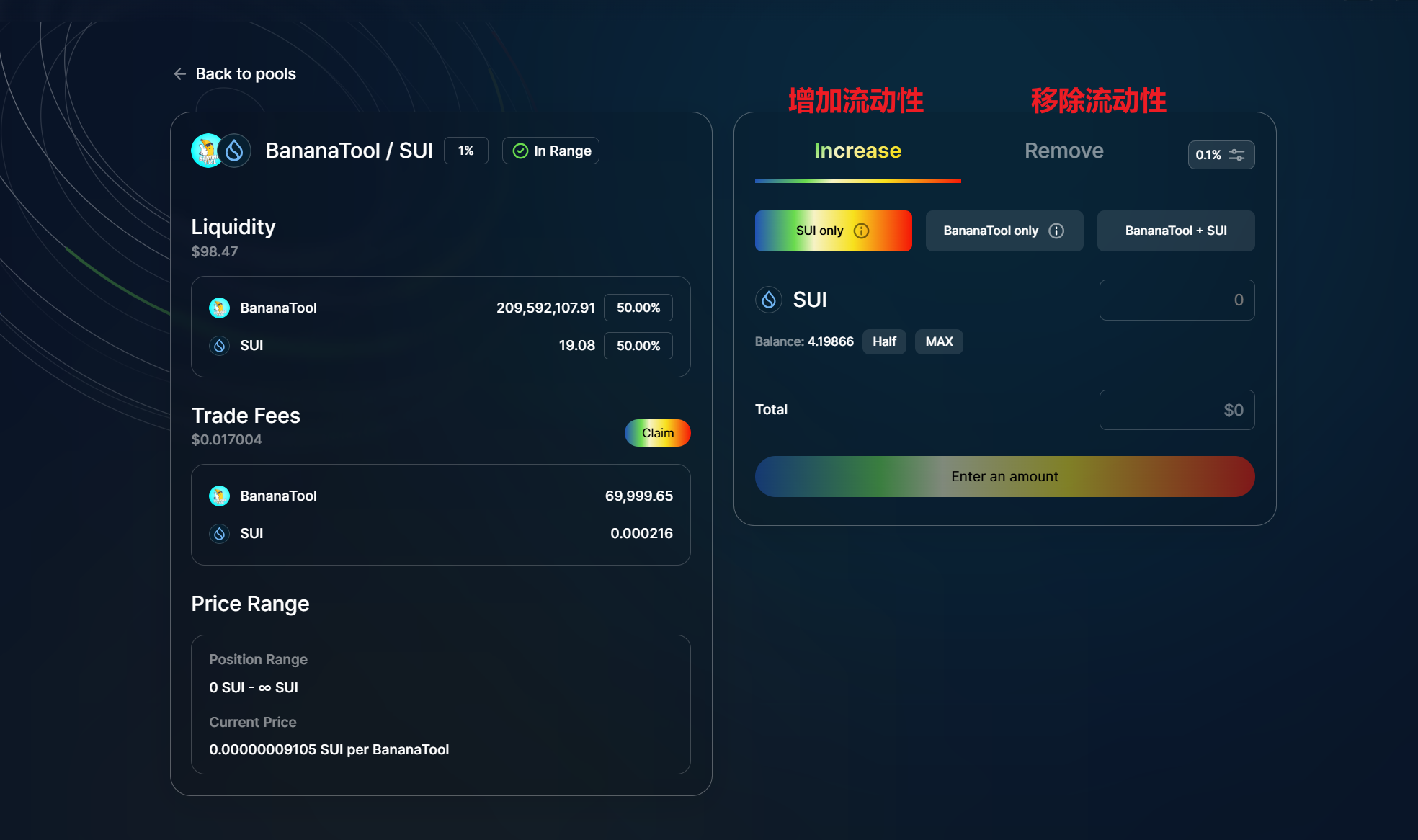Click SUI token icon in deposit row

(769, 300)
